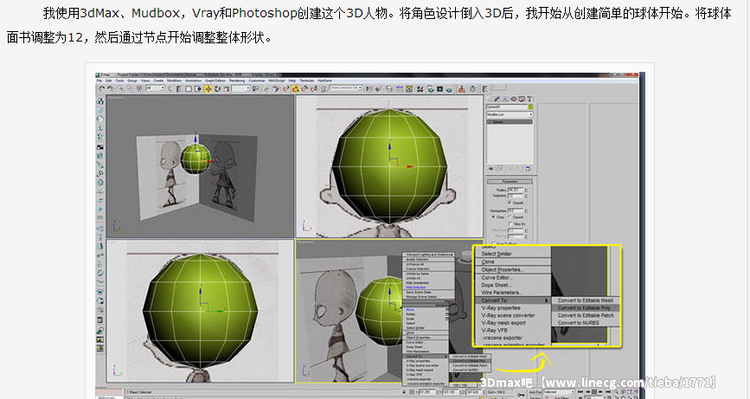Click the configure modifier sets icon
750x399 pixels.
[x=528, y=168]
